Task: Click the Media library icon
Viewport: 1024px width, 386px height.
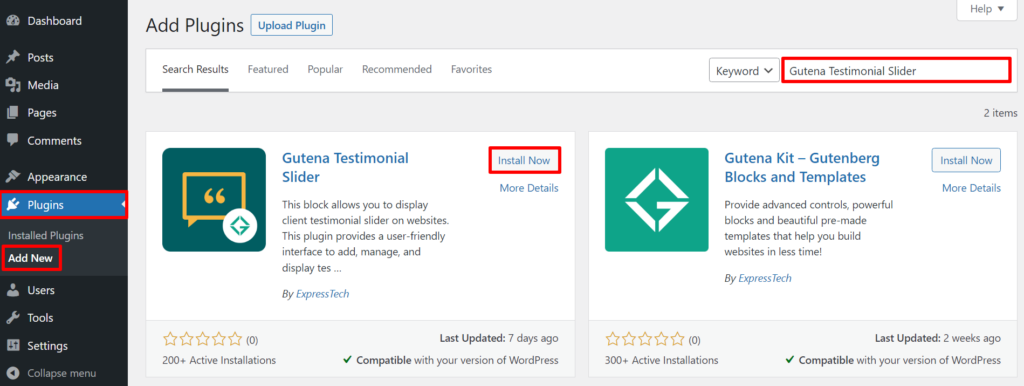Action: coord(12,85)
